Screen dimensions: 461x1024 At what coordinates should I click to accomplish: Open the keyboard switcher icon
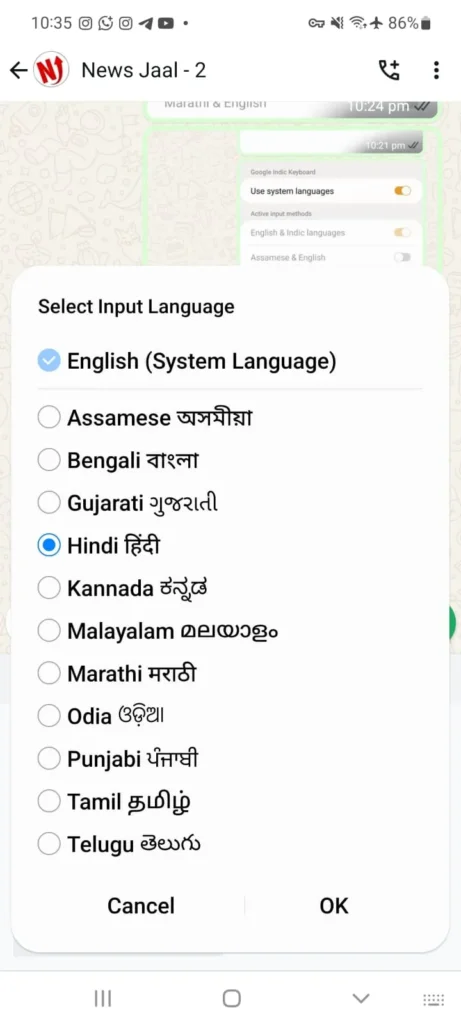pyautogui.click(x=434, y=999)
